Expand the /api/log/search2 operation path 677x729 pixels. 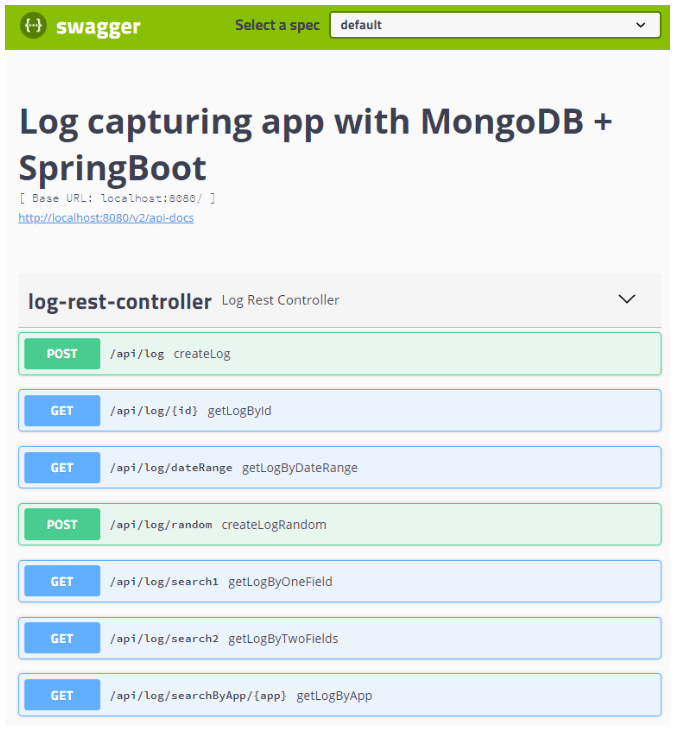[x=164, y=639]
